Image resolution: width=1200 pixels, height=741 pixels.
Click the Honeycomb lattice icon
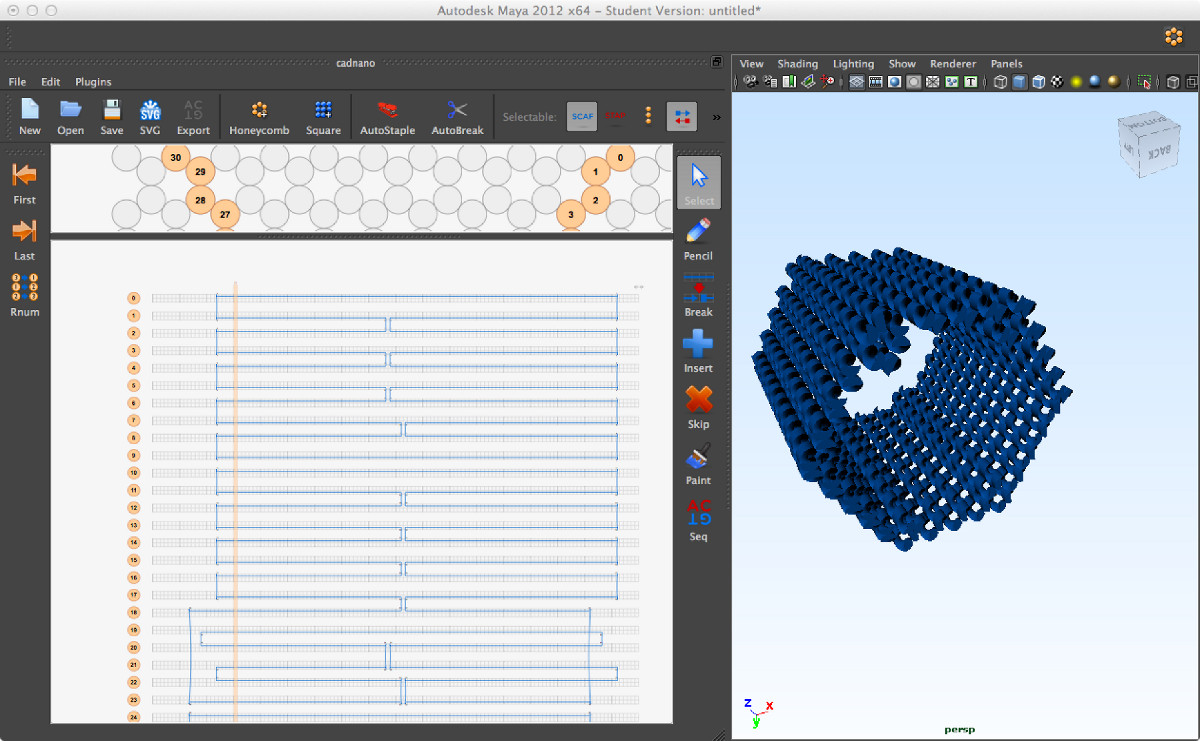(259, 111)
